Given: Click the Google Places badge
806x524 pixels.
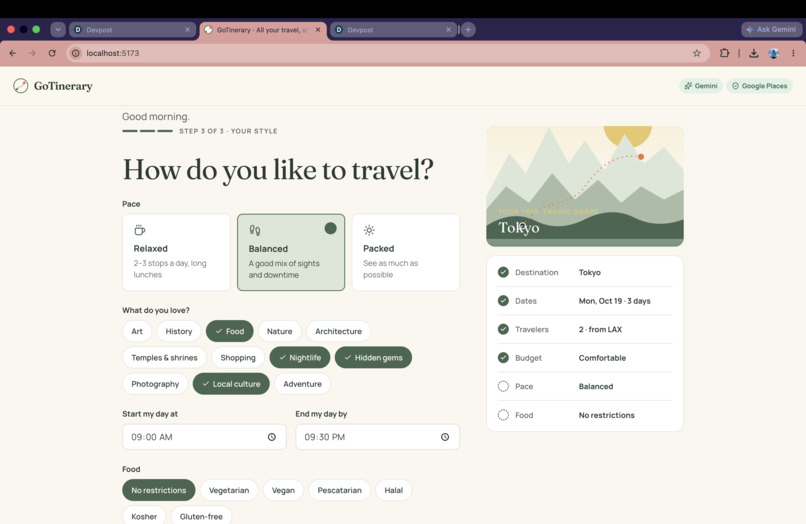Looking at the screenshot, I should point(759,86).
